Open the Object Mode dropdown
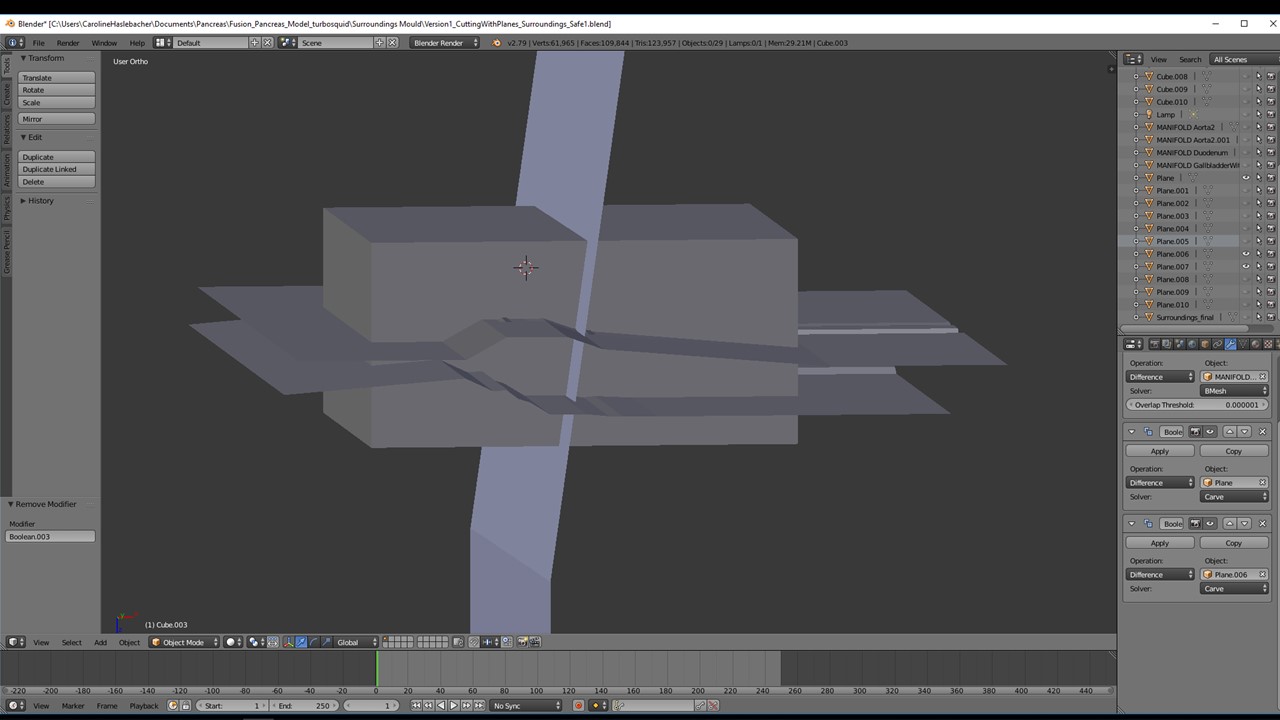The height and width of the screenshot is (720, 1280). [x=183, y=642]
